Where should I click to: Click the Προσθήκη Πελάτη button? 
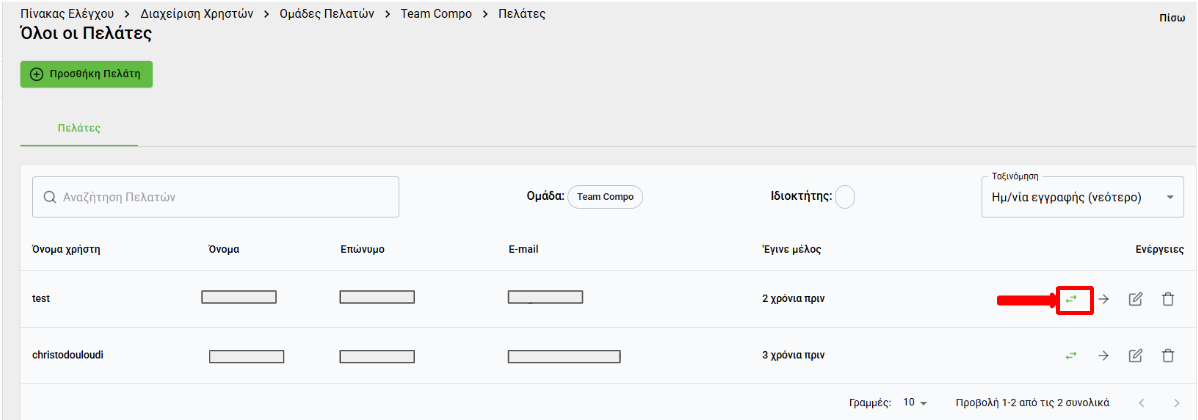click(87, 74)
